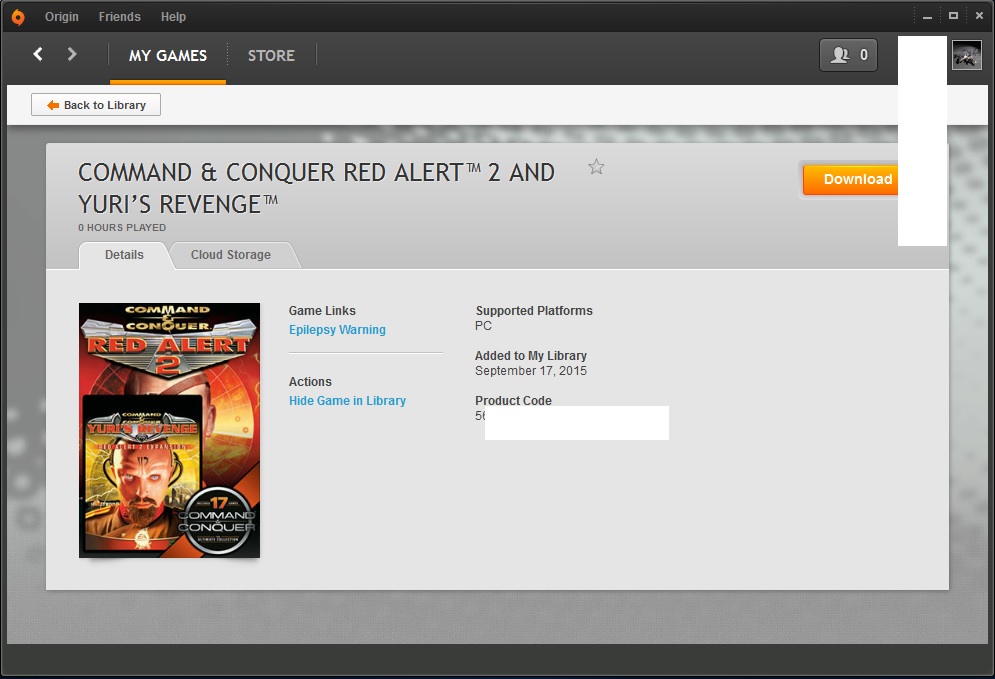Open the Friends menu
Image resolution: width=995 pixels, height=679 pixels.
(119, 16)
